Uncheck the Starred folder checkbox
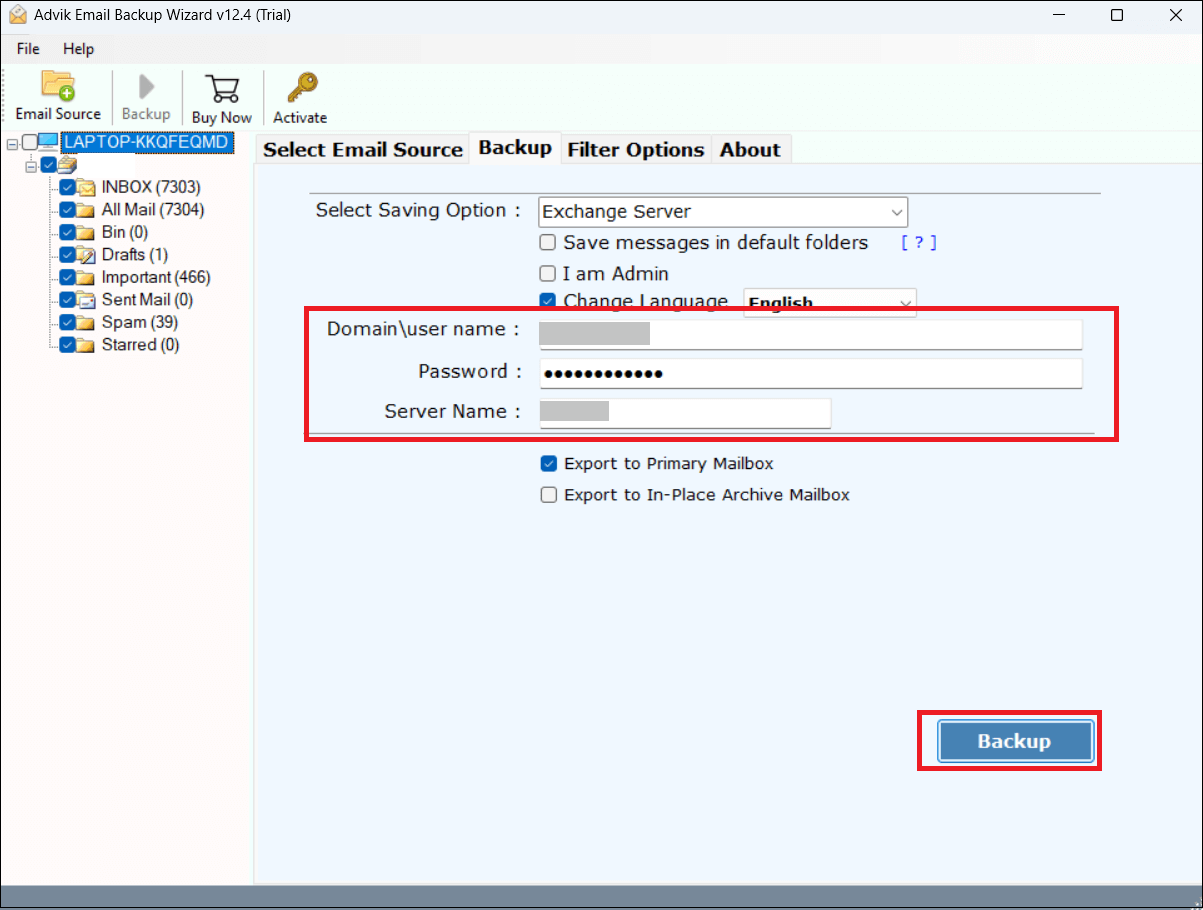Viewport: 1203px width, 910px height. 67,345
